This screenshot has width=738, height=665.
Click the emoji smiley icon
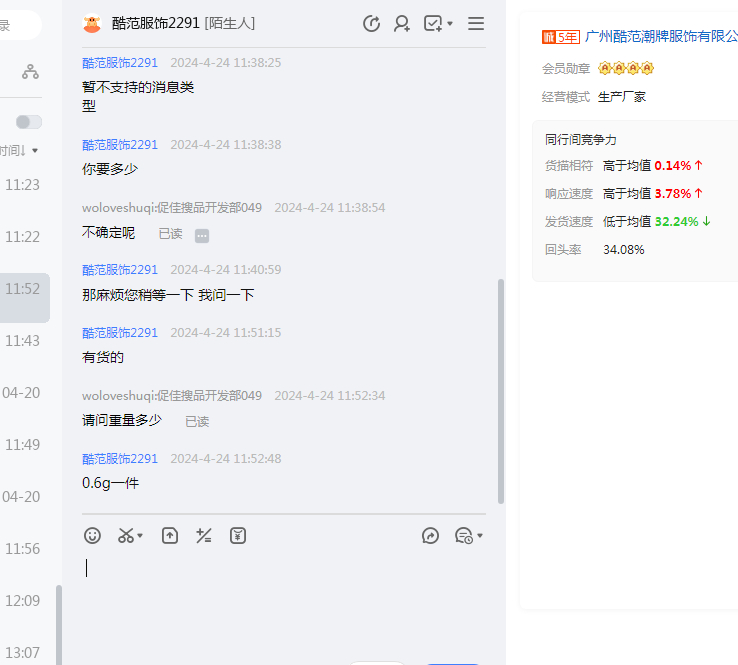(92, 536)
